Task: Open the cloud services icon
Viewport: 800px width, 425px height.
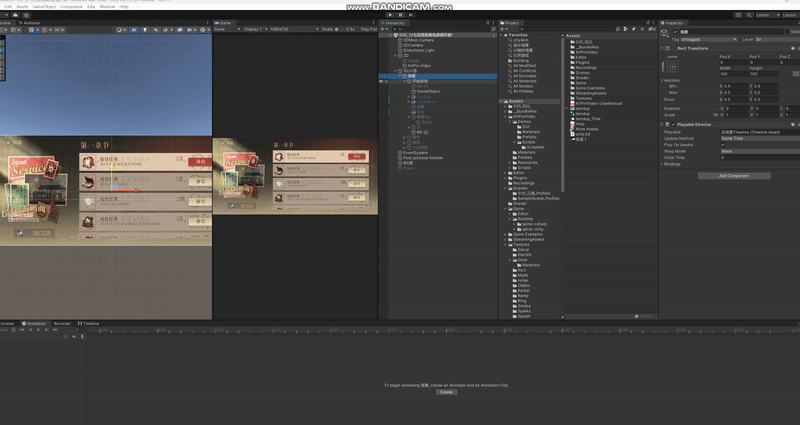Action: click(x=15, y=15)
